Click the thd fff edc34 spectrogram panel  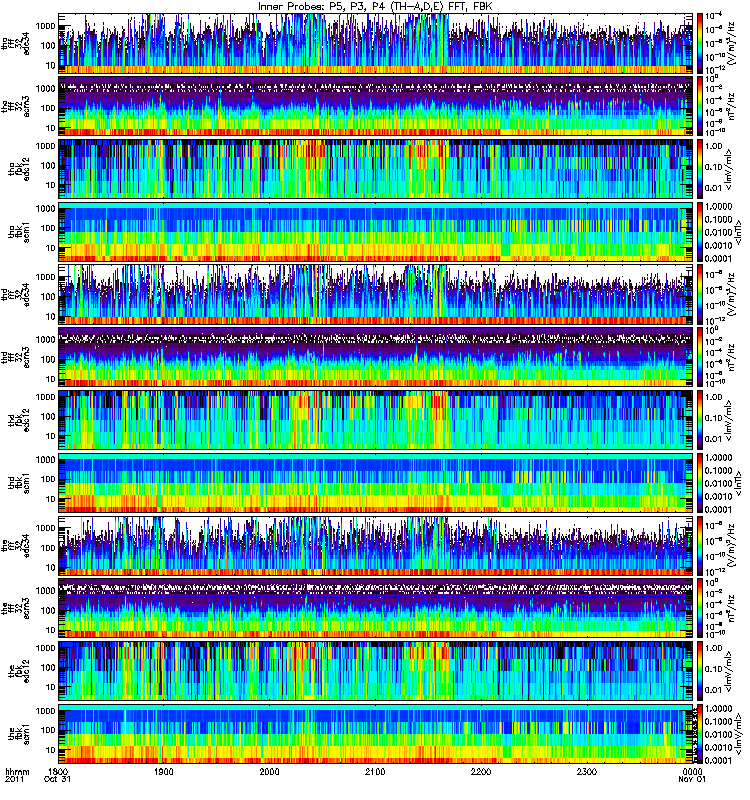[x=376, y=294]
